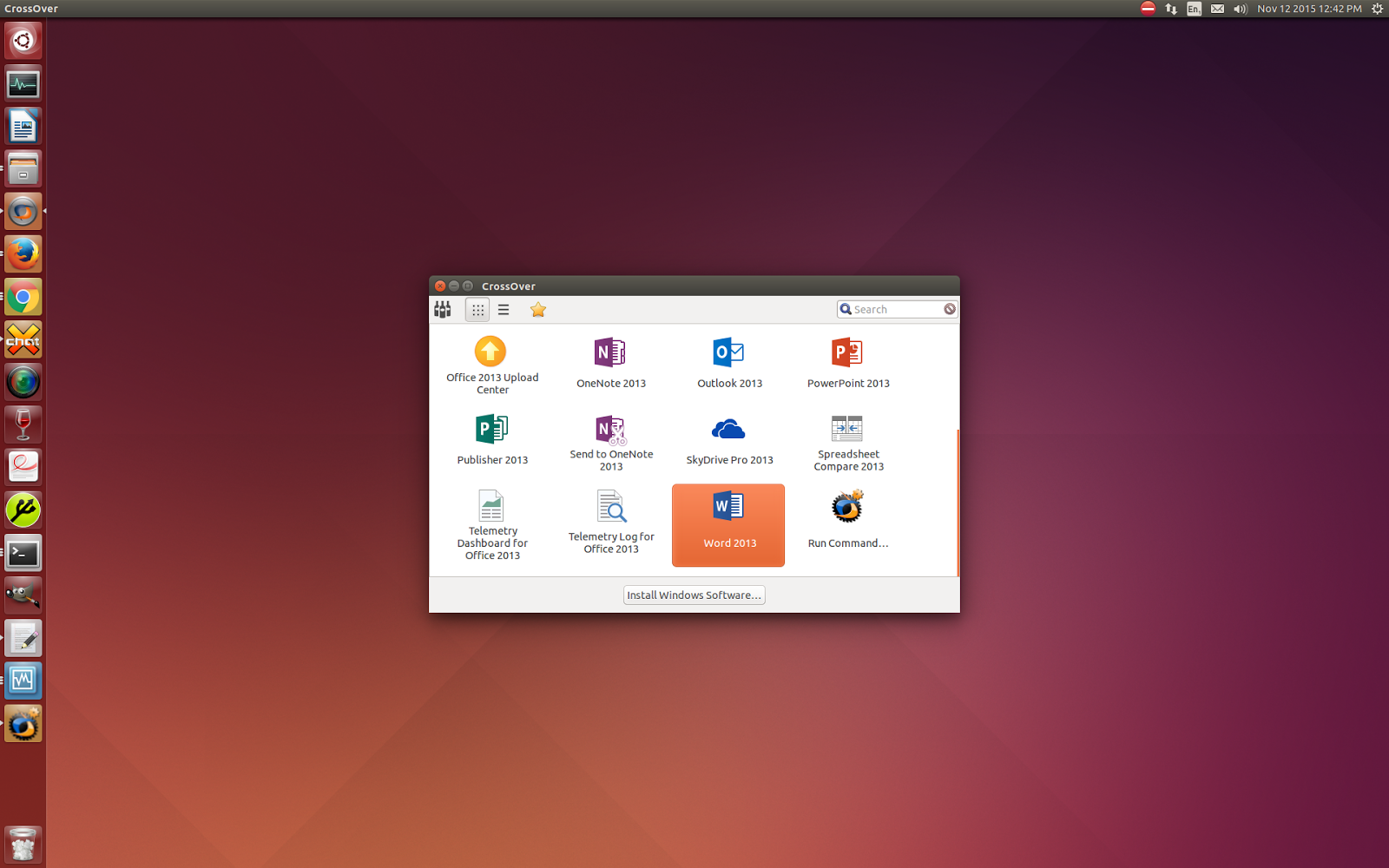Open the green USB icon in the launcher

coord(23,510)
